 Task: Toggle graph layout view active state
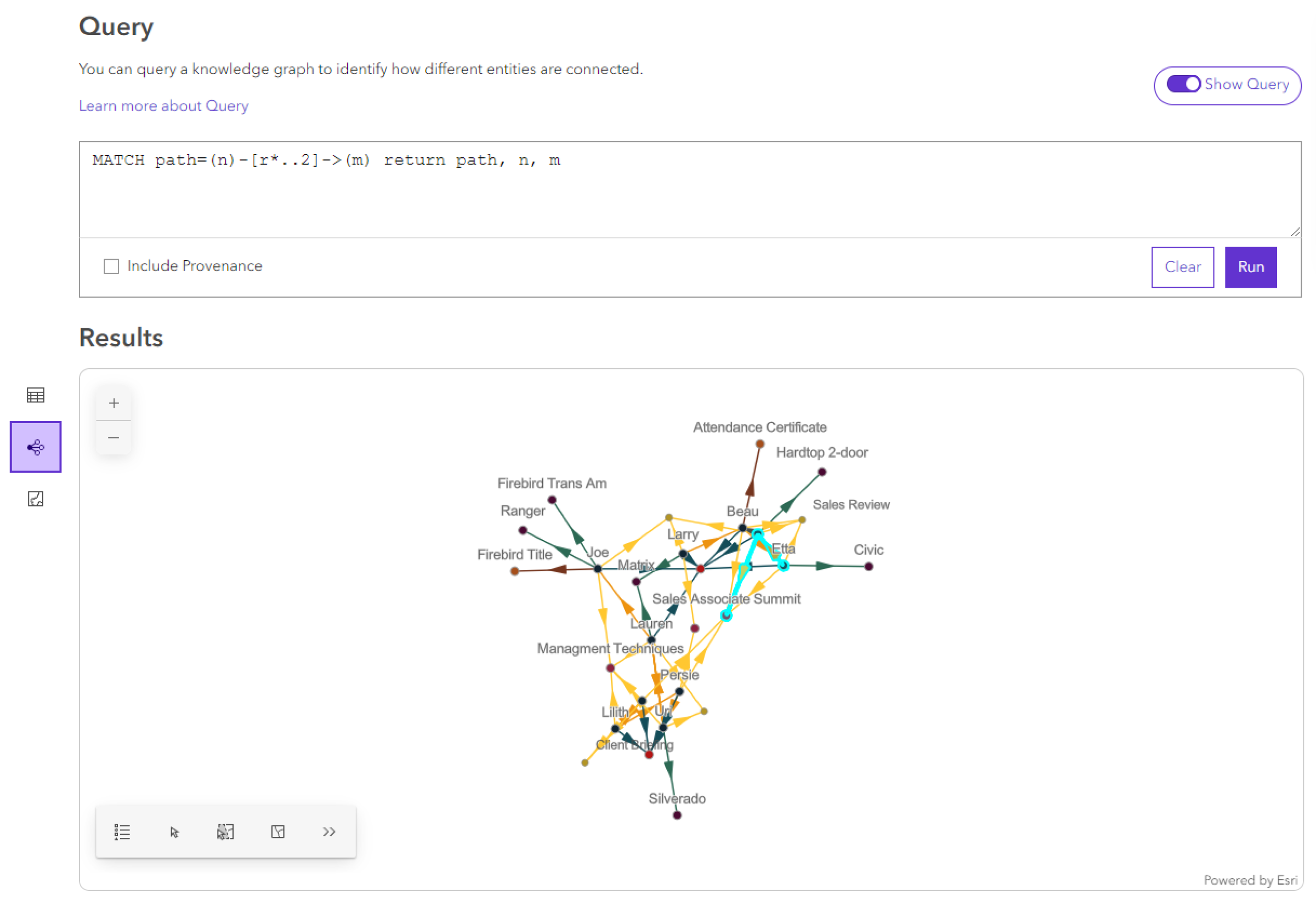pos(36,446)
